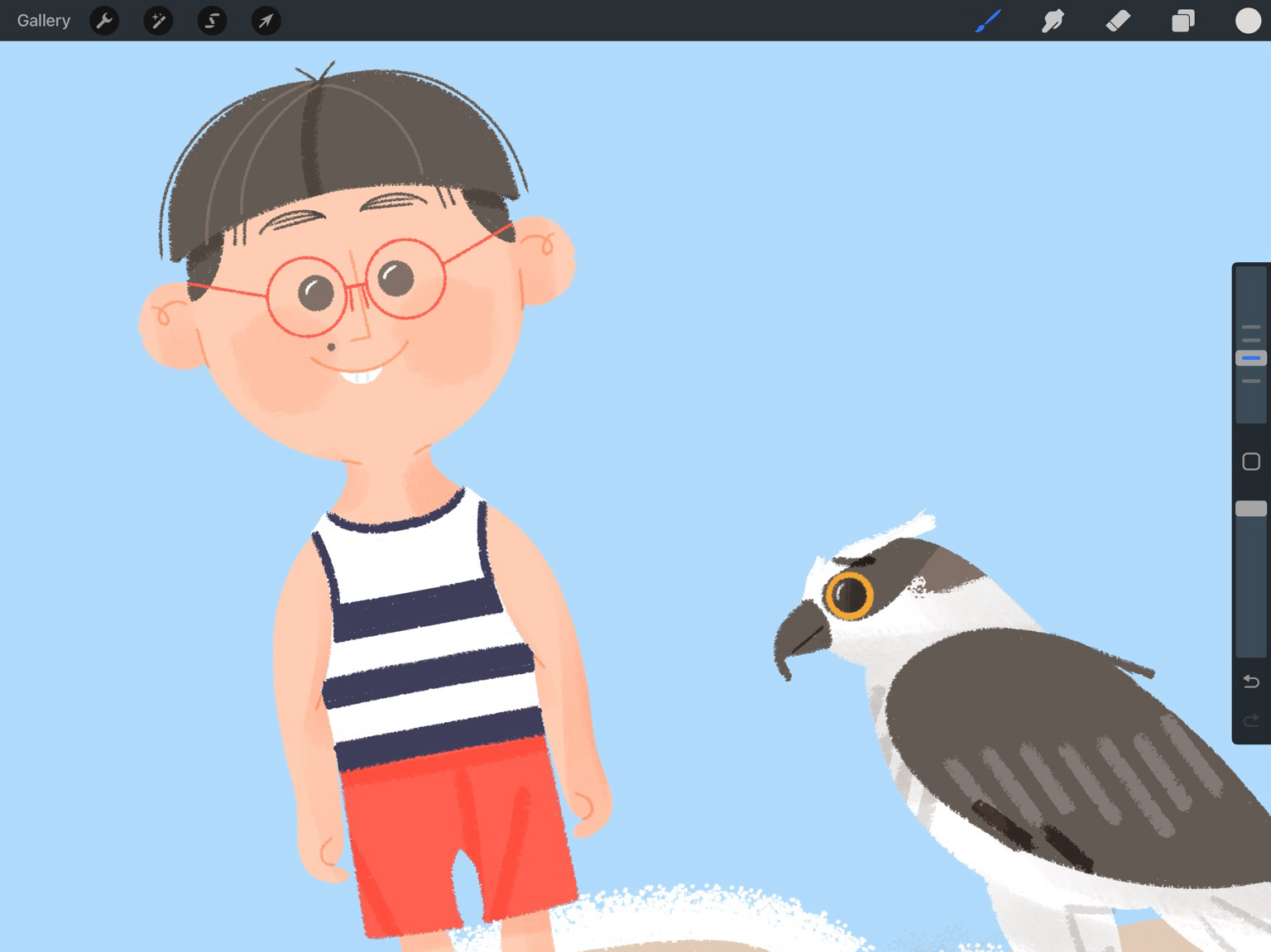
Task: Open the Actions wrench menu
Action: pyautogui.click(x=104, y=21)
